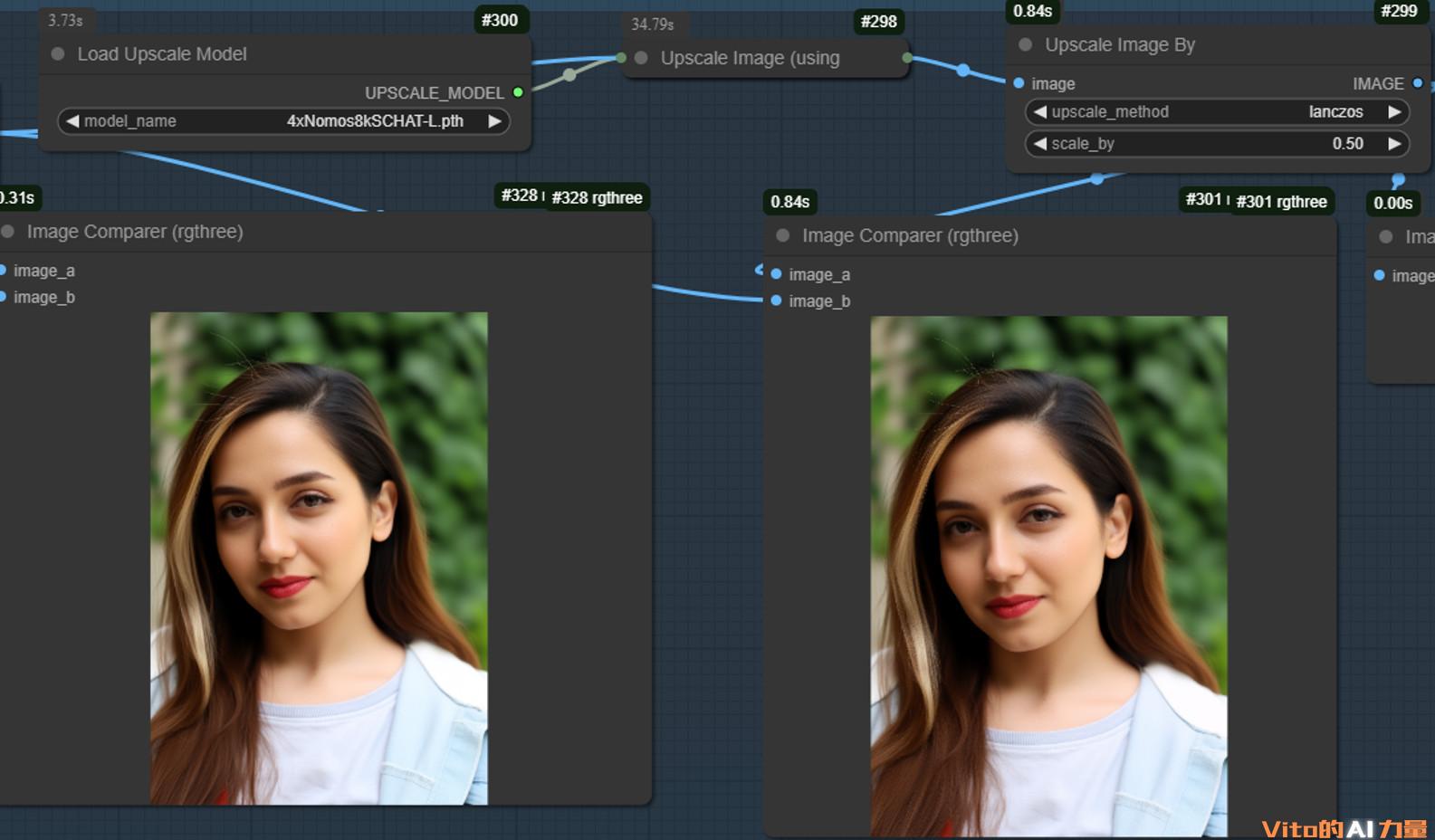The image size is (1435, 840).
Task: Decrease the scale_by value
Action: pyautogui.click(x=1040, y=144)
